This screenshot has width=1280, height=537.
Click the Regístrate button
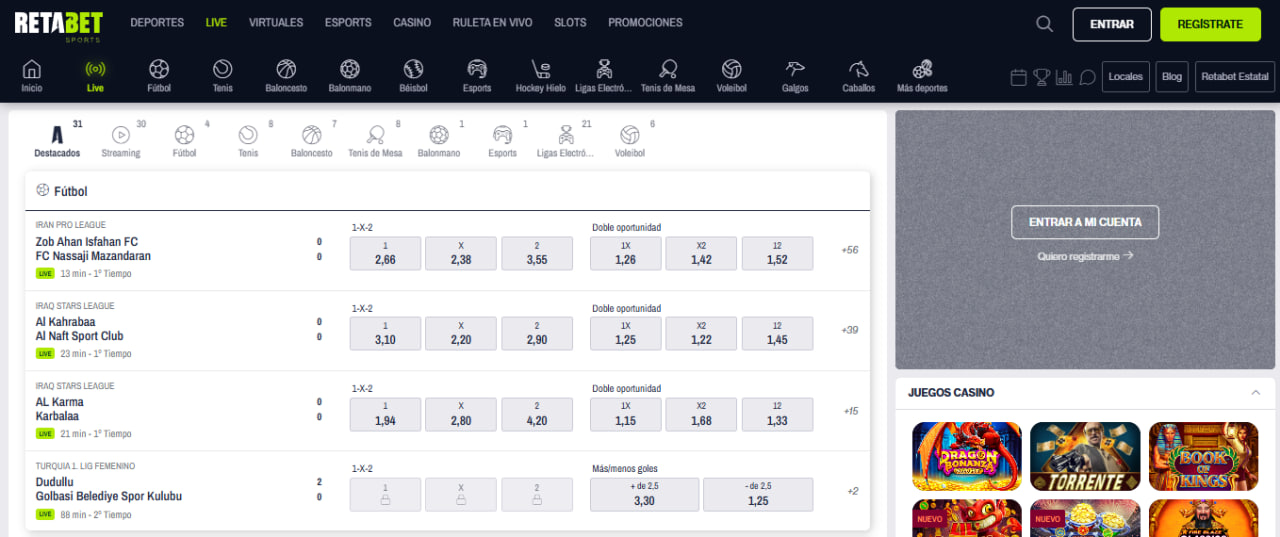[1210, 24]
